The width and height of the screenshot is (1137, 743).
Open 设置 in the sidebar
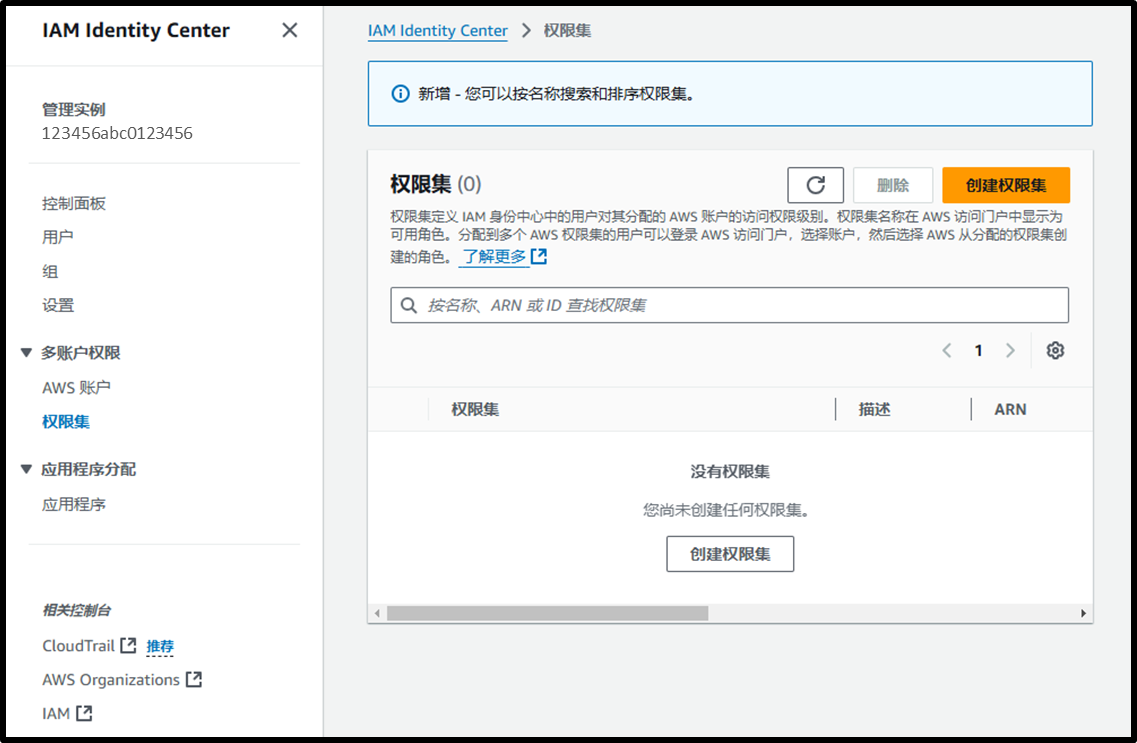(x=58, y=305)
